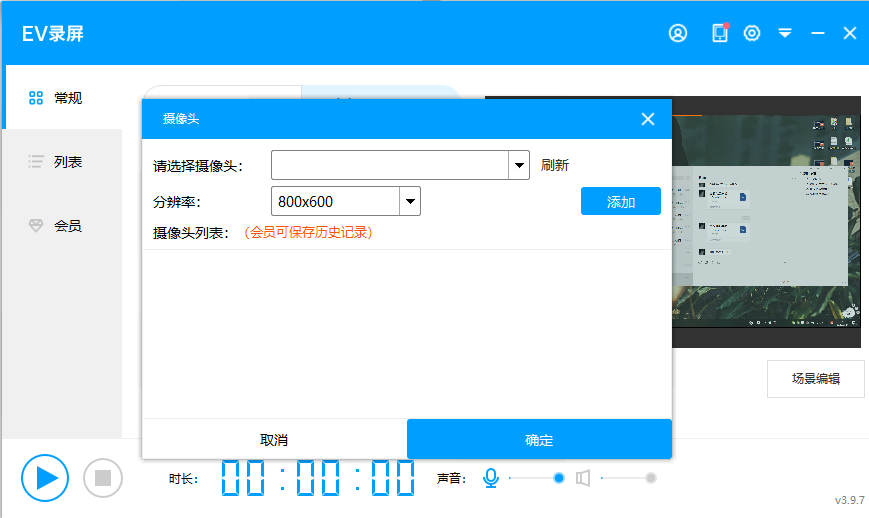Image resolution: width=869 pixels, height=518 pixels.
Task: Open the settings gear in title bar
Action: pos(752,33)
